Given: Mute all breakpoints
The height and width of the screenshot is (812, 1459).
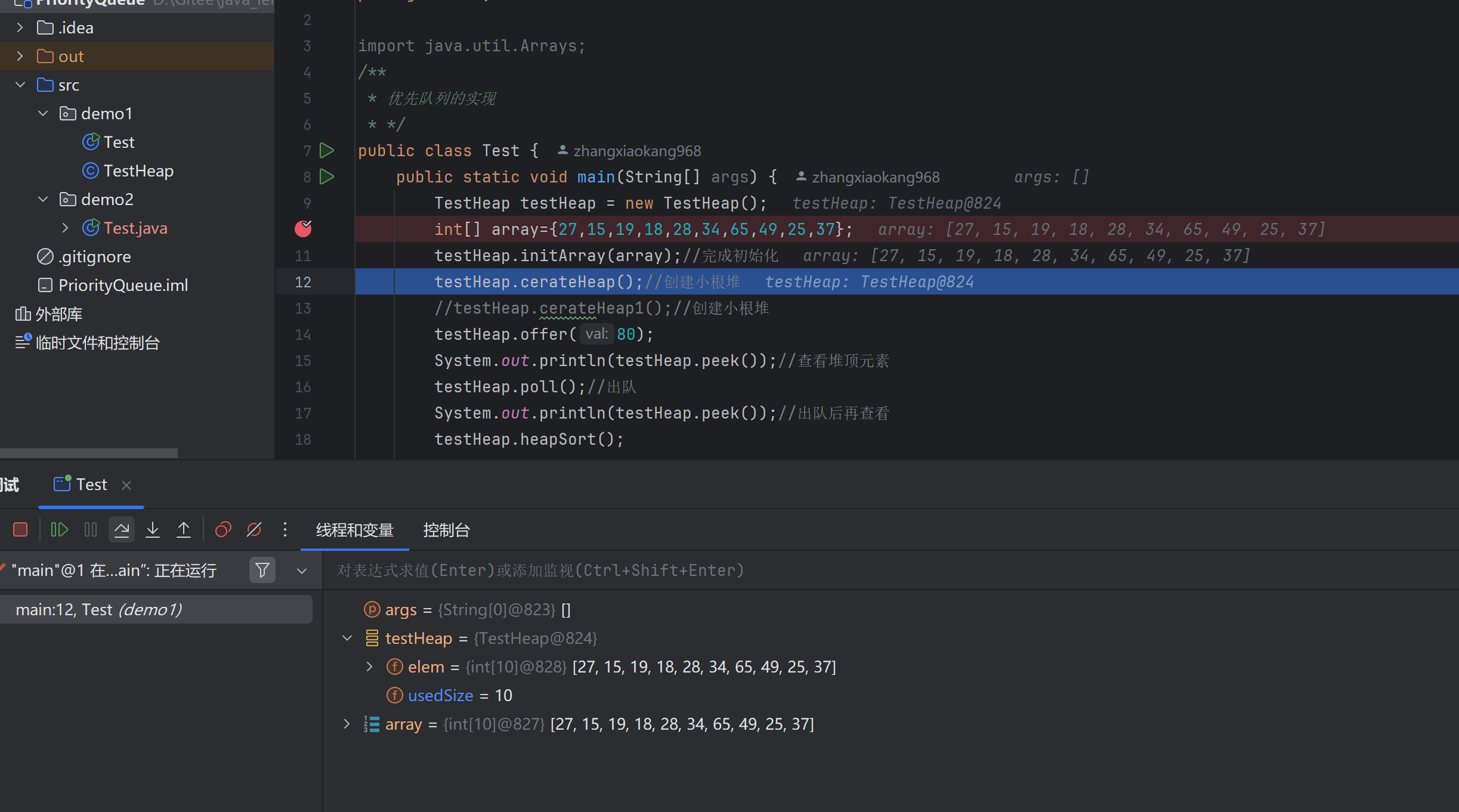Looking at the screenshot, I should click(254, 529).
